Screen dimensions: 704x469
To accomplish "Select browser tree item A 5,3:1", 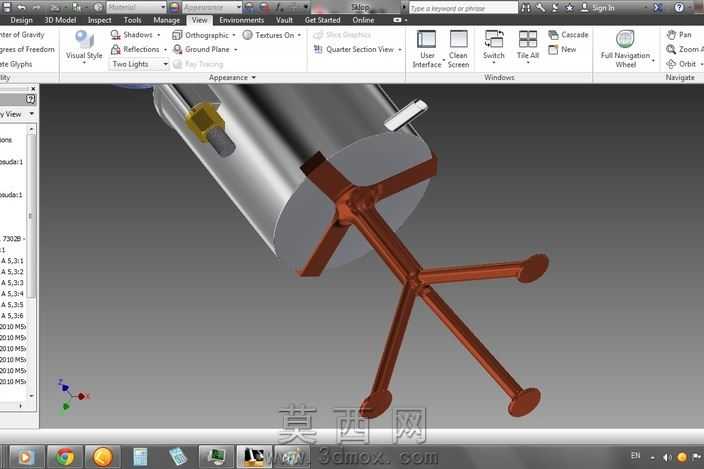I will coord(12,261).
